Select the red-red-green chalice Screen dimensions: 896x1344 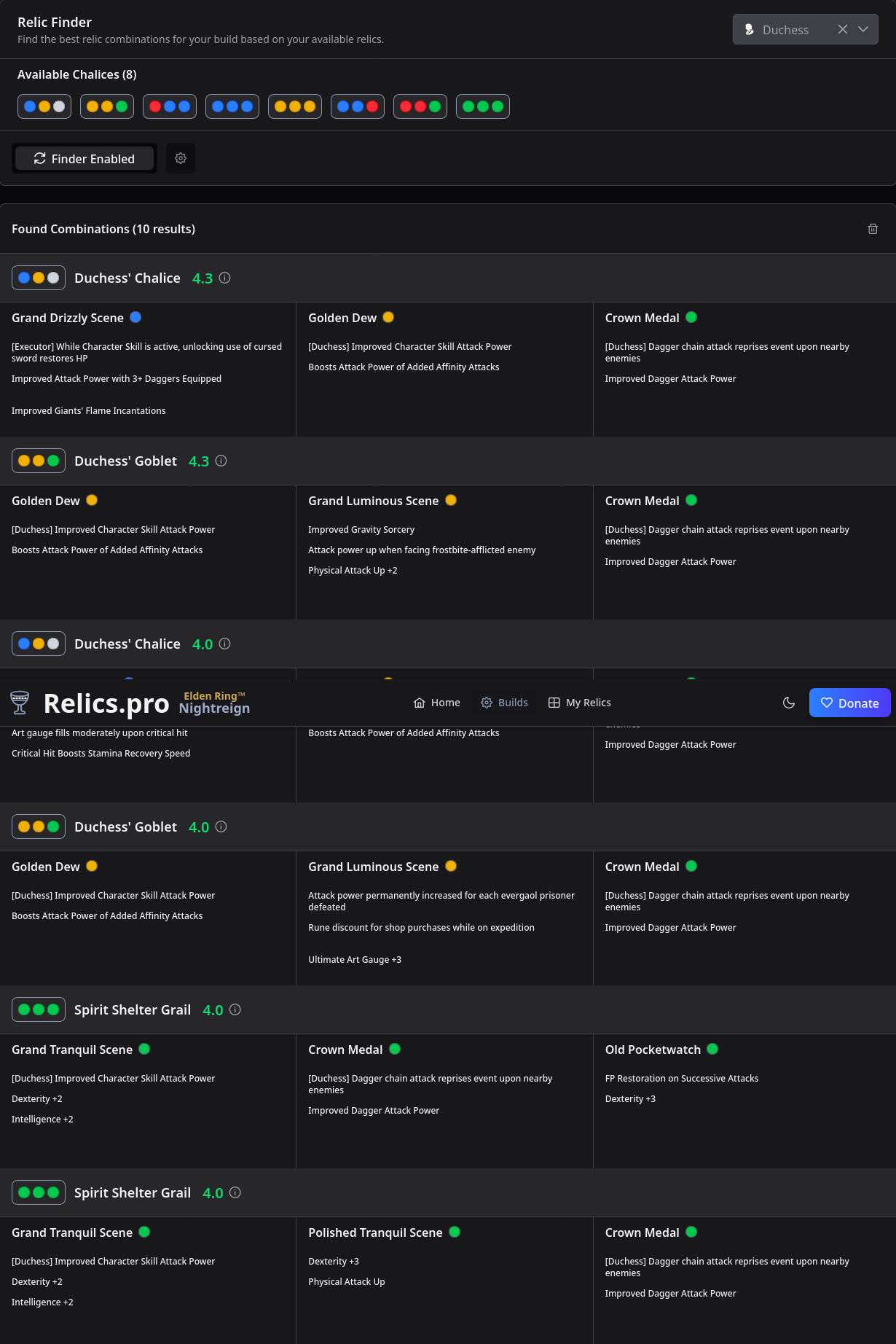point(420,106)
